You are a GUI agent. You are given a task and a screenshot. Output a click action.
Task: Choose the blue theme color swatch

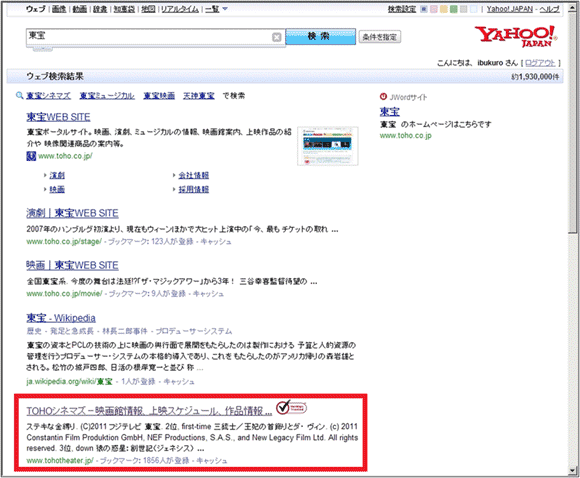click(x=424, y=9)
